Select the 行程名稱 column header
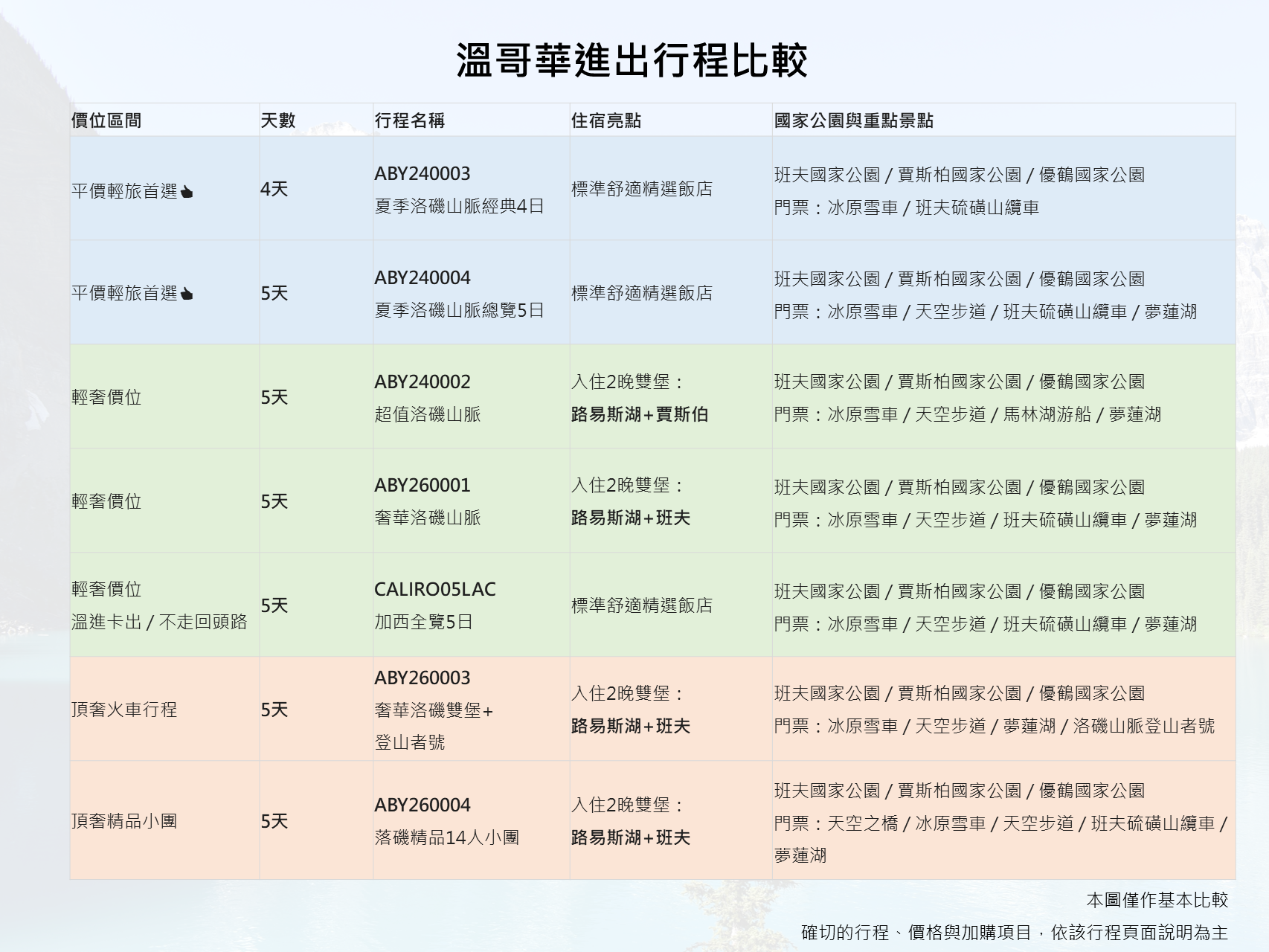 [x=409, y=120]
